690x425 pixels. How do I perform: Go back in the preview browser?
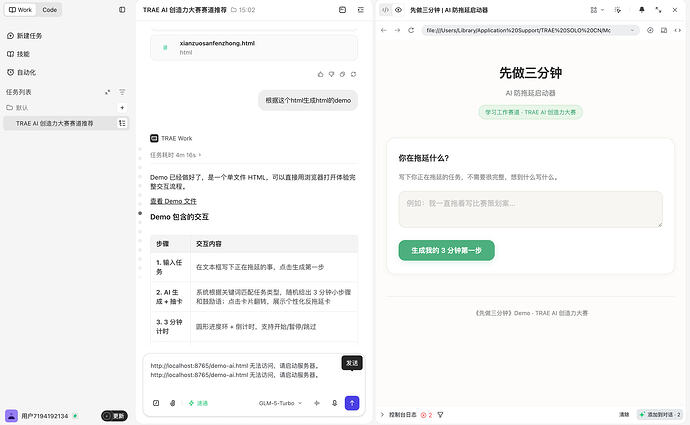[x=384, y=30]
